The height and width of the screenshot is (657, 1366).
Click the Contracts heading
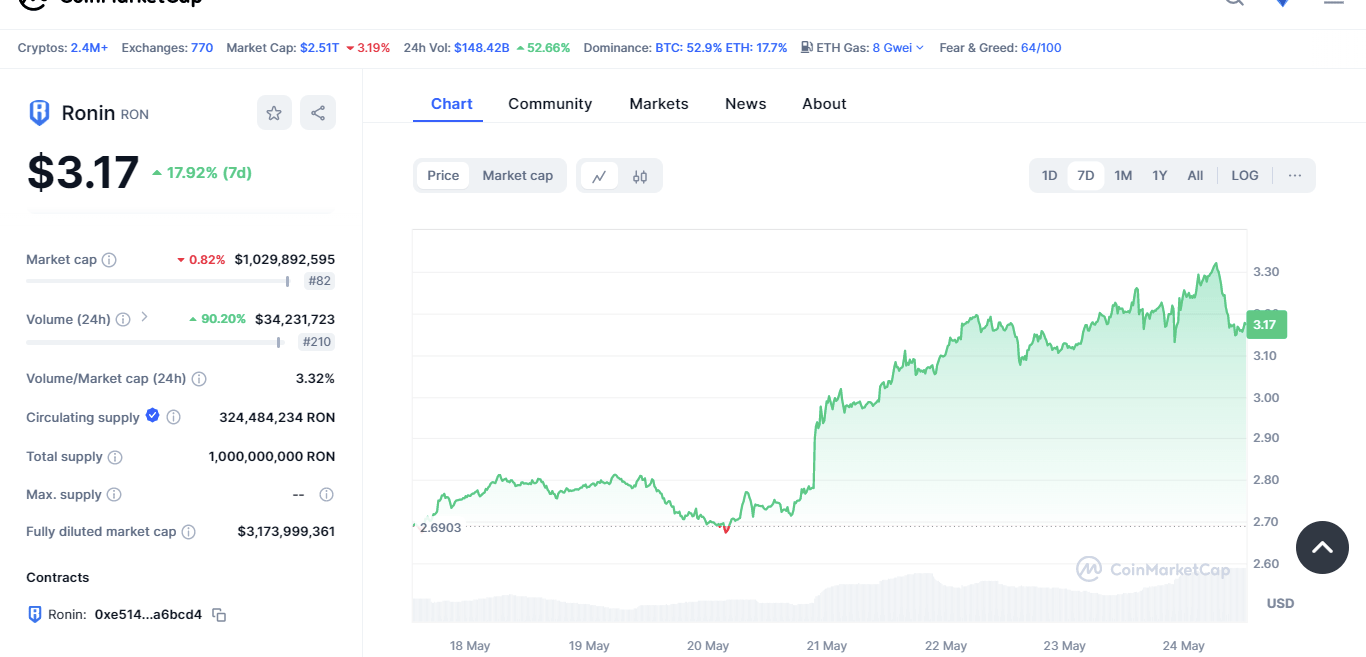click(58, 577)
